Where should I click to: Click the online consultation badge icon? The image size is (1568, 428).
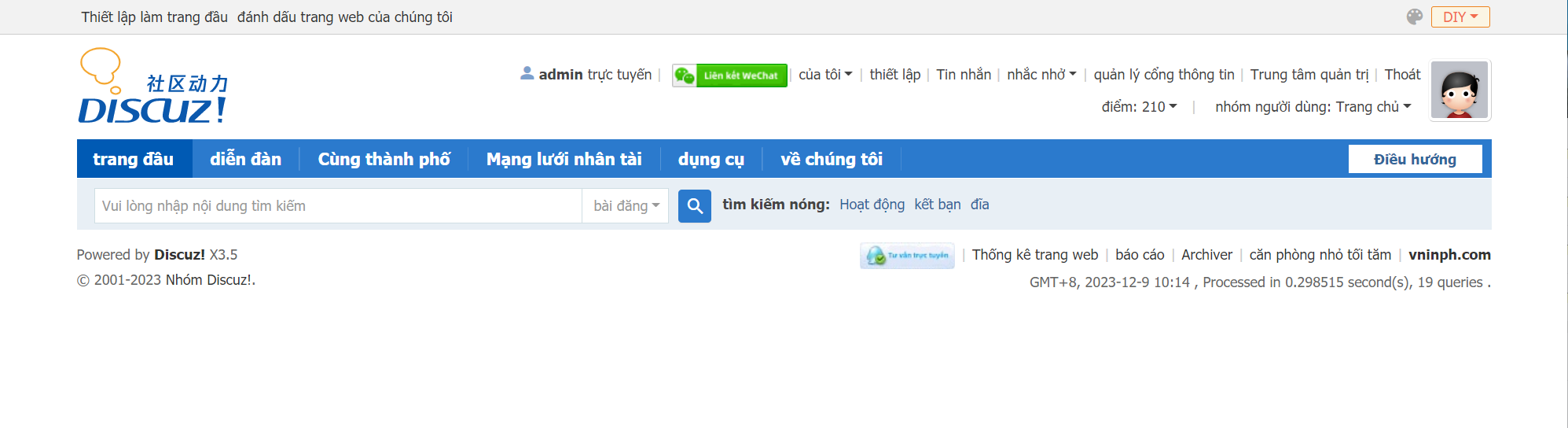point(907,256)
